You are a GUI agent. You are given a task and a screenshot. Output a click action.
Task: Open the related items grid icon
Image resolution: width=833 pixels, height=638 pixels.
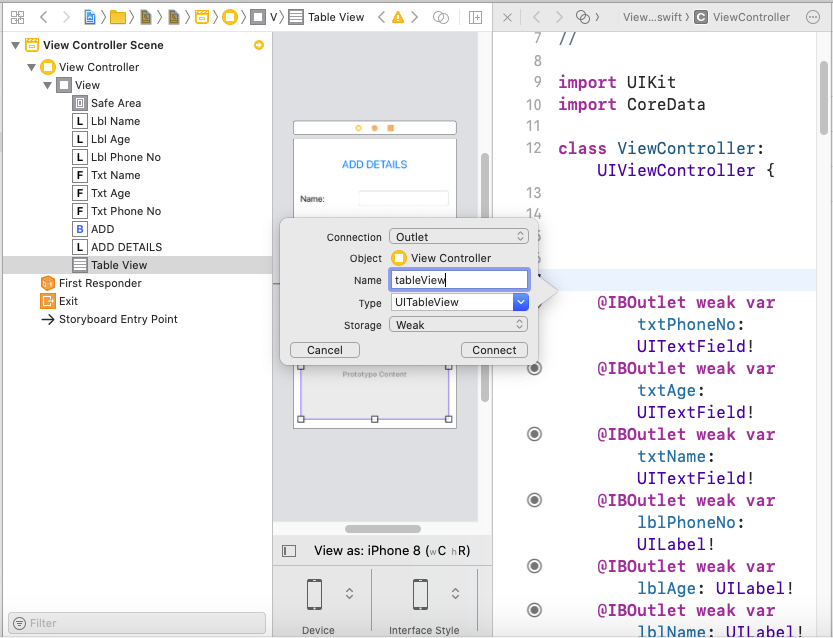17,17
